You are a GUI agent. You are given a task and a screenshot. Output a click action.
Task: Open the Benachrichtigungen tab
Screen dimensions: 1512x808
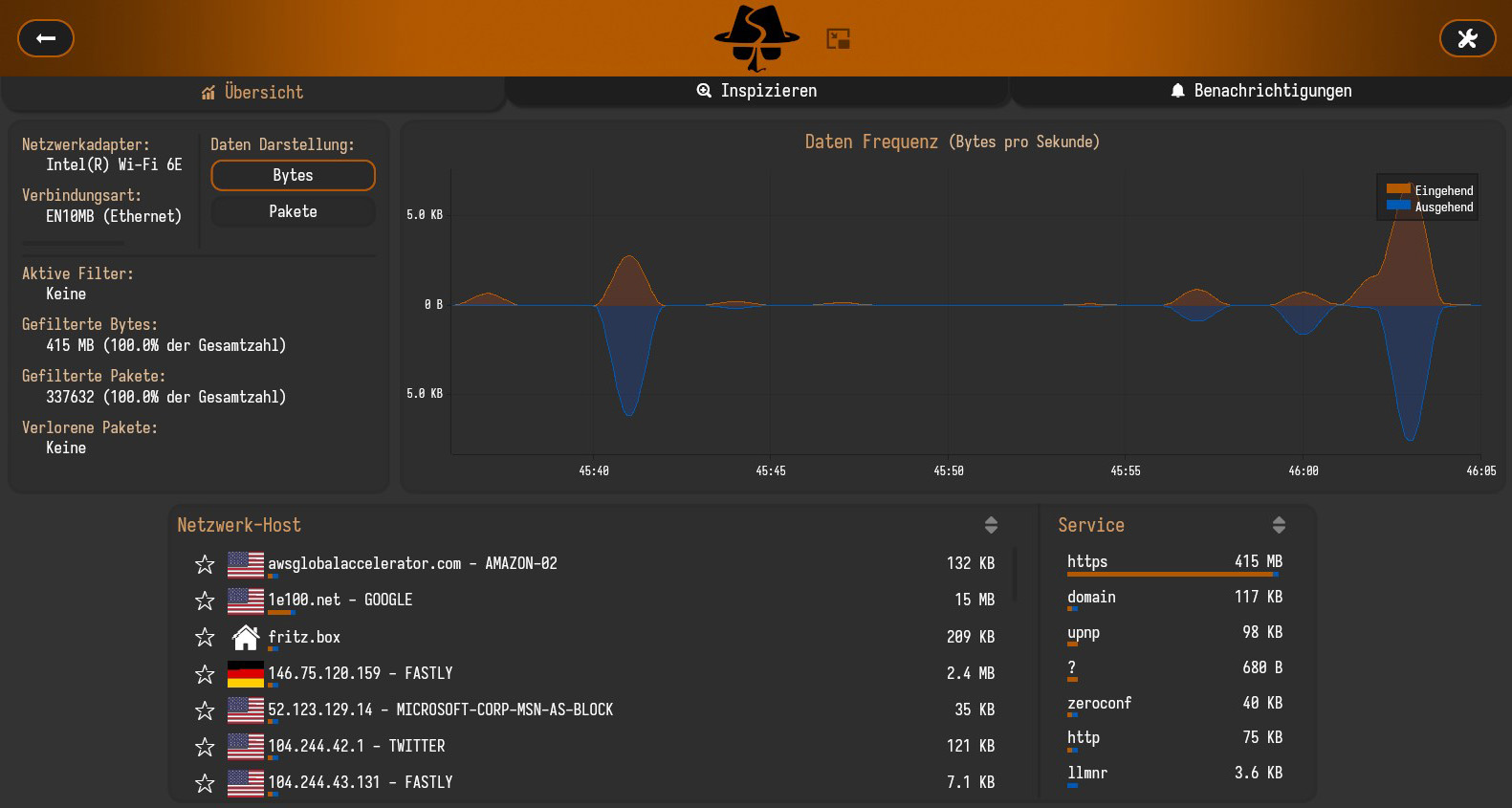pos(1260,91)
